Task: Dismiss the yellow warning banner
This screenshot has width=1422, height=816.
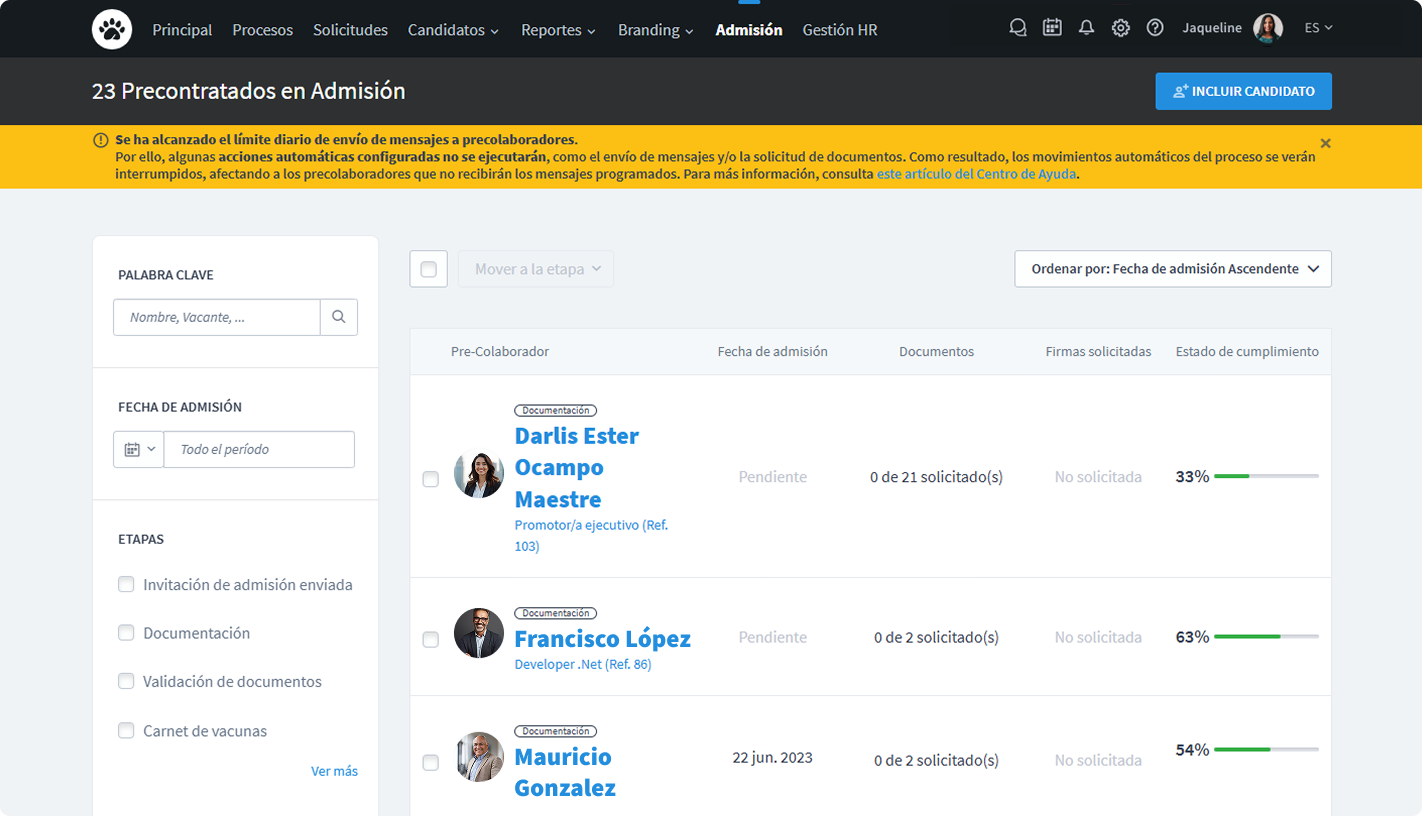Action: (1325, 143)
